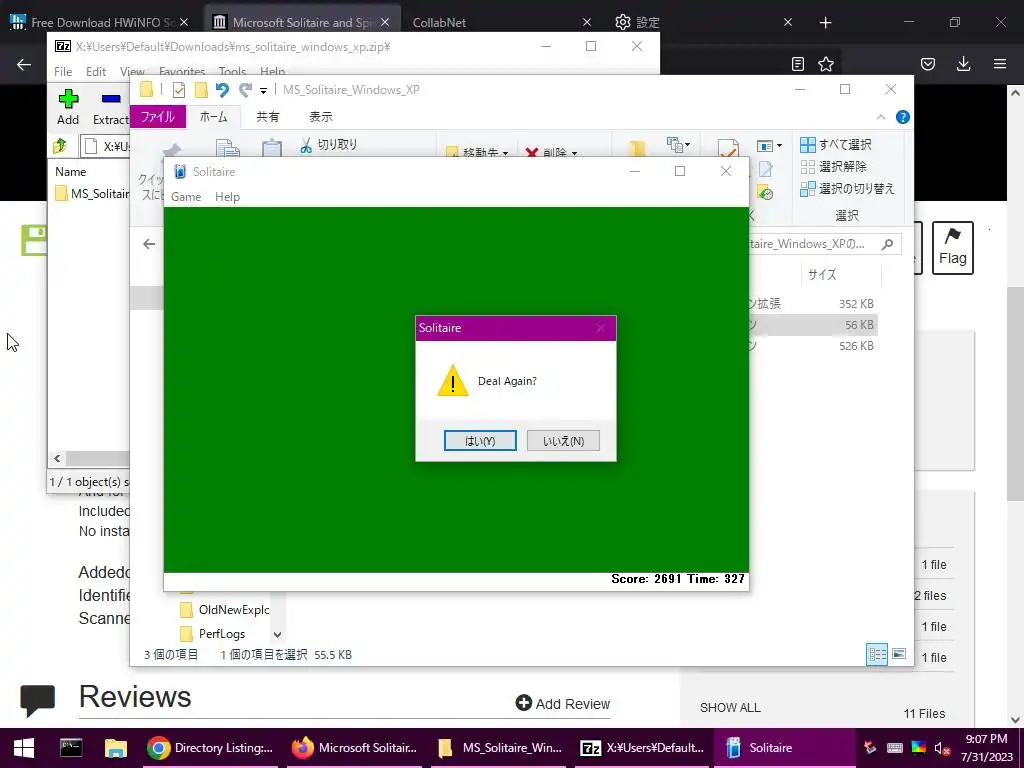Screen dimensions: 1024x768
Task: Click browser back arrow button
Action: [24, 64]
